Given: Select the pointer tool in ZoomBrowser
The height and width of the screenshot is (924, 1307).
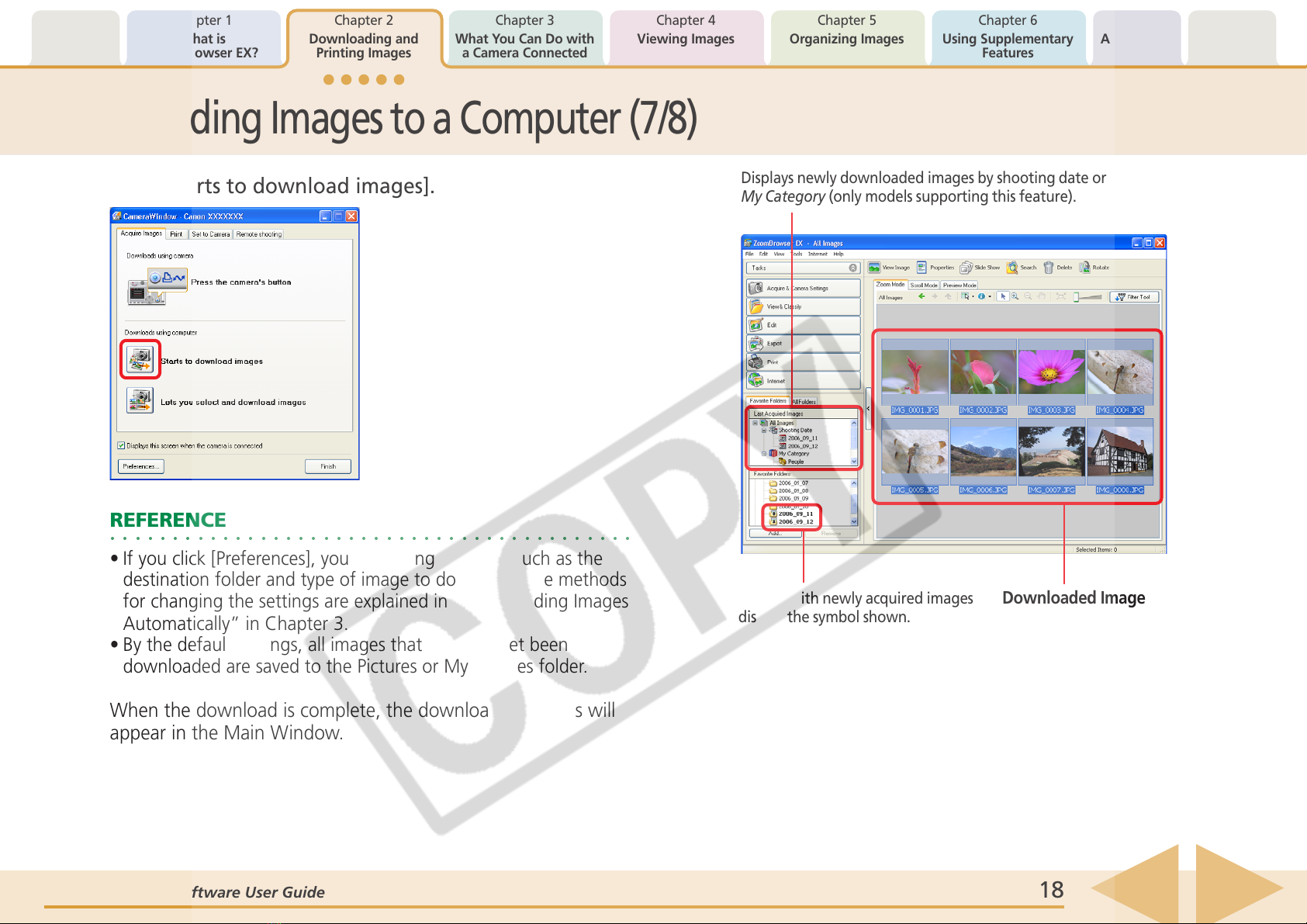Looking at the screenshot, I should pyautogui.click(x=1003, y=296).
